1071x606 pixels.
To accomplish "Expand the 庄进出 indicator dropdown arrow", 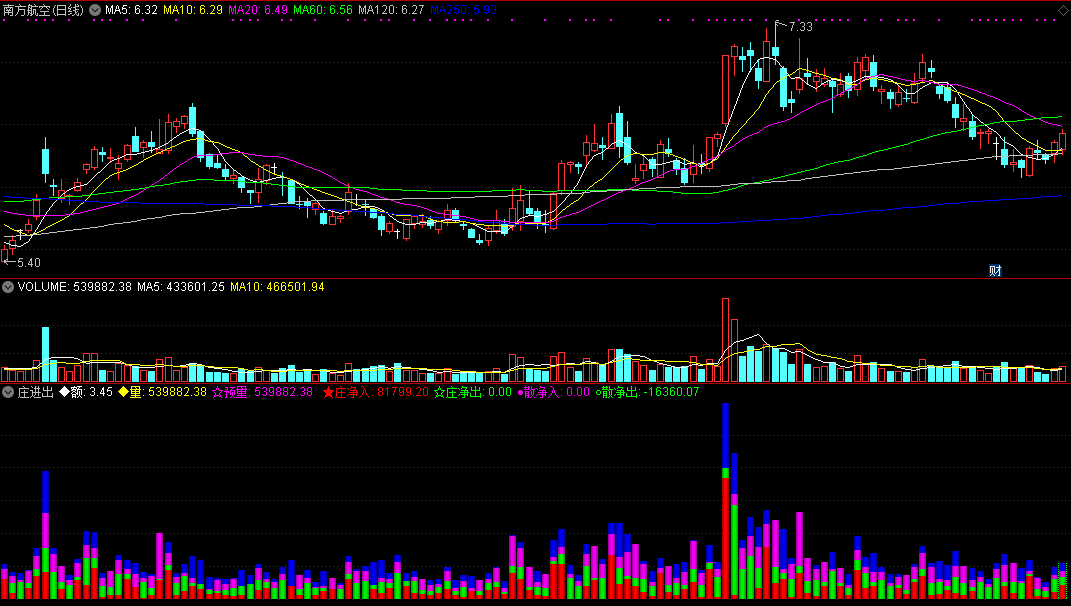I will [8, 392].
